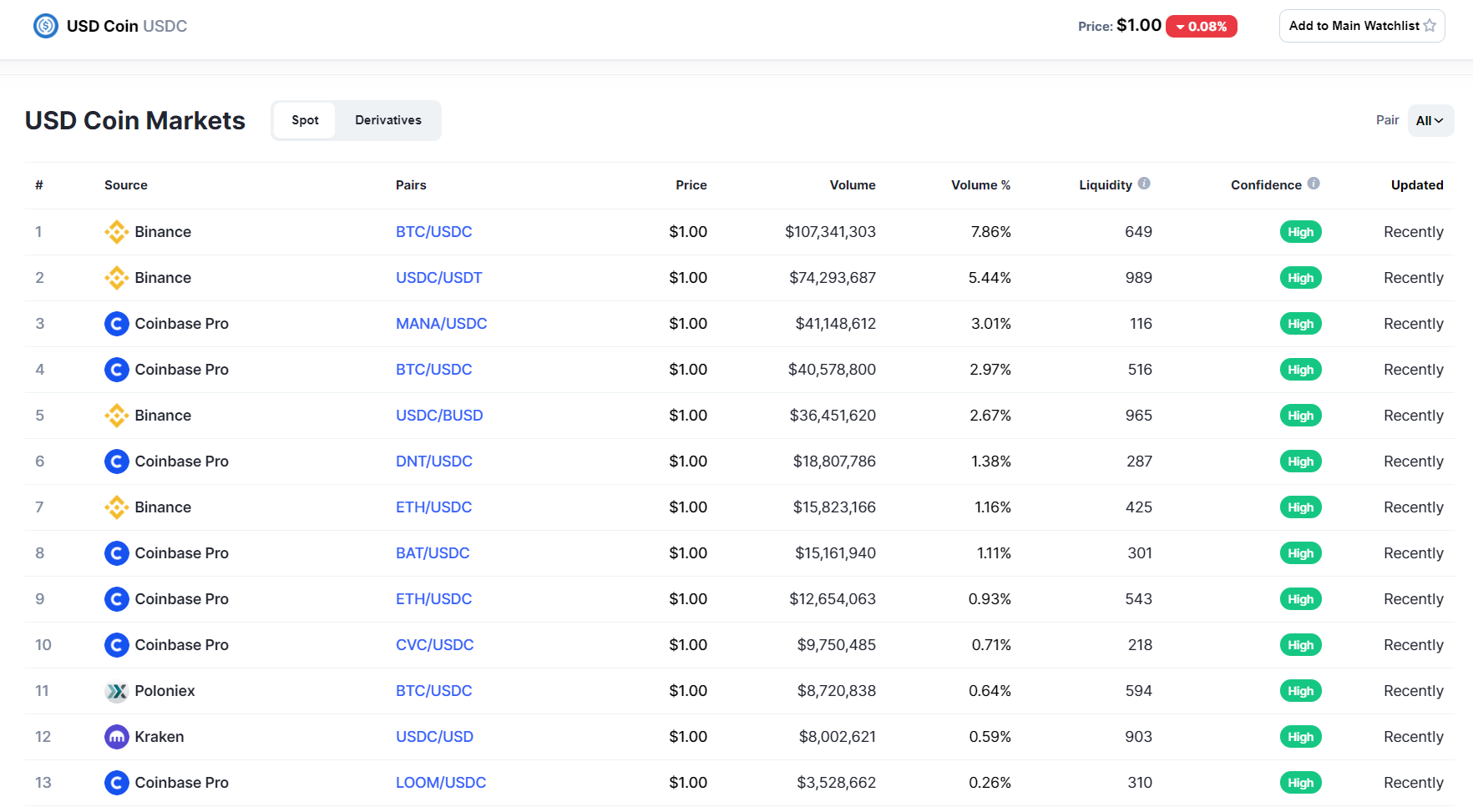Click the $107,341,303 volume value
The height and width of the screenshot is (812, 1473).
(830, 232)
